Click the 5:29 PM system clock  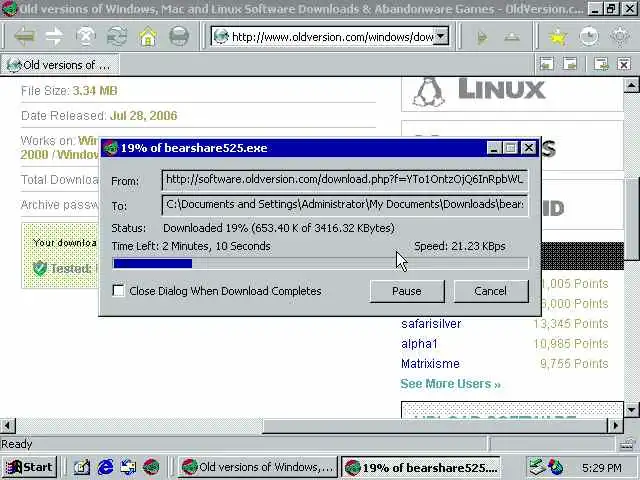coord(602,467)
